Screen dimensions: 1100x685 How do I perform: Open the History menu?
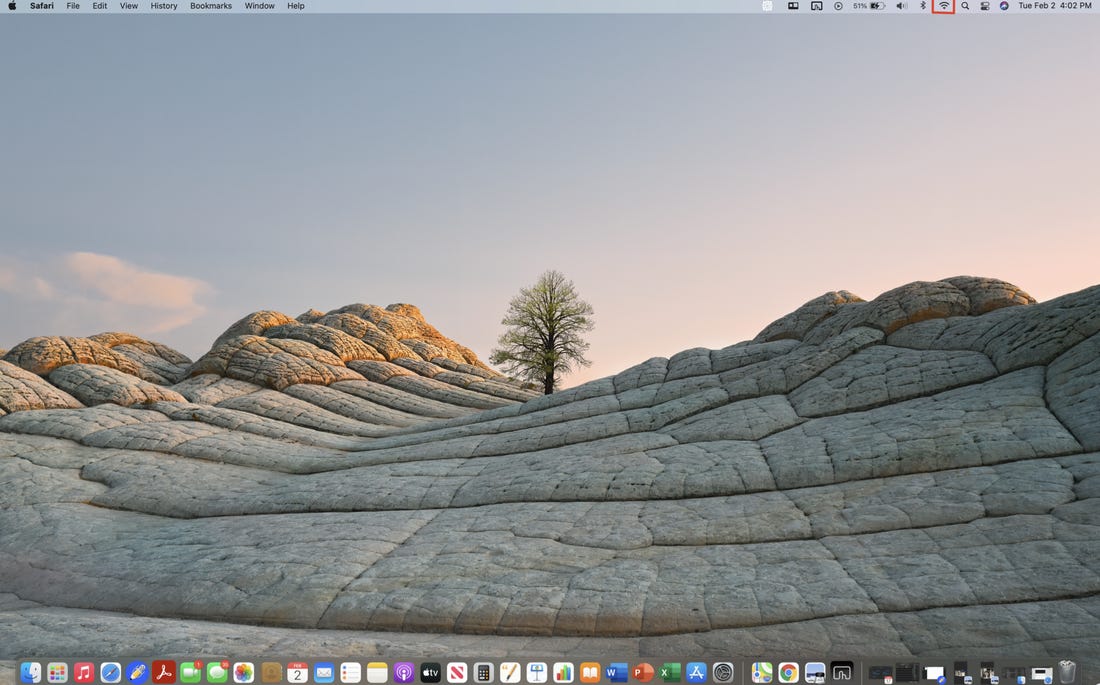tap(163, 6)
